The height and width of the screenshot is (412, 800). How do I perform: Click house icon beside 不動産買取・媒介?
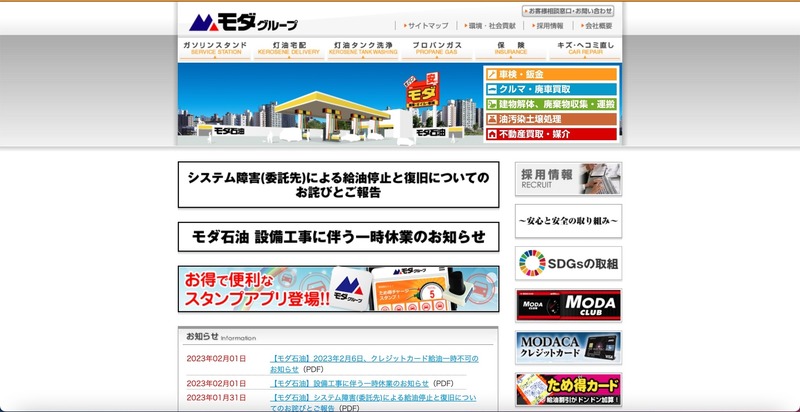pos(492,134)
